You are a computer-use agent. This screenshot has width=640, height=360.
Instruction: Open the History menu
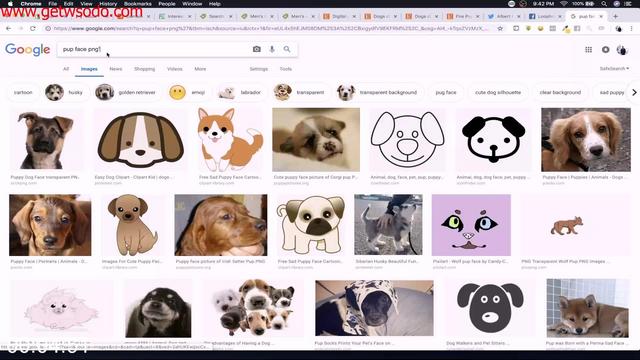pyautogui.click(x=108, y=4)
